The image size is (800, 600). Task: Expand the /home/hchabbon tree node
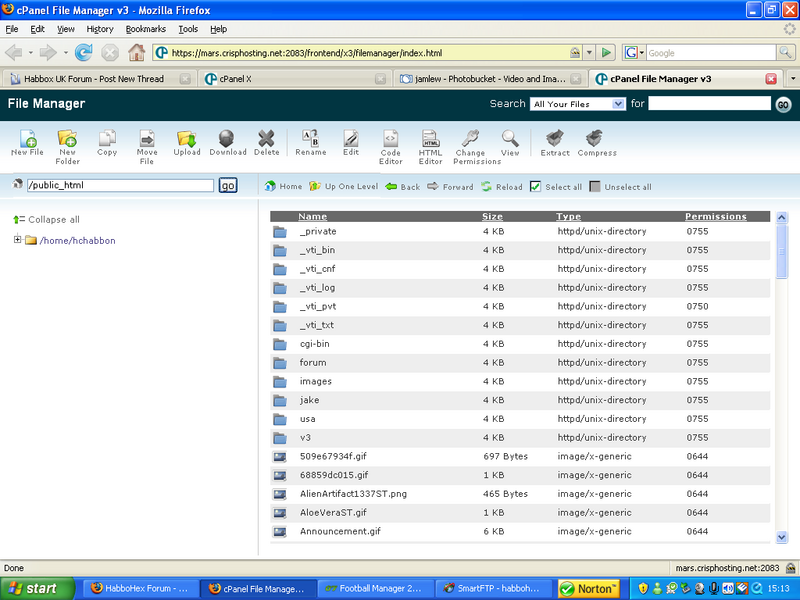(17, 239)
